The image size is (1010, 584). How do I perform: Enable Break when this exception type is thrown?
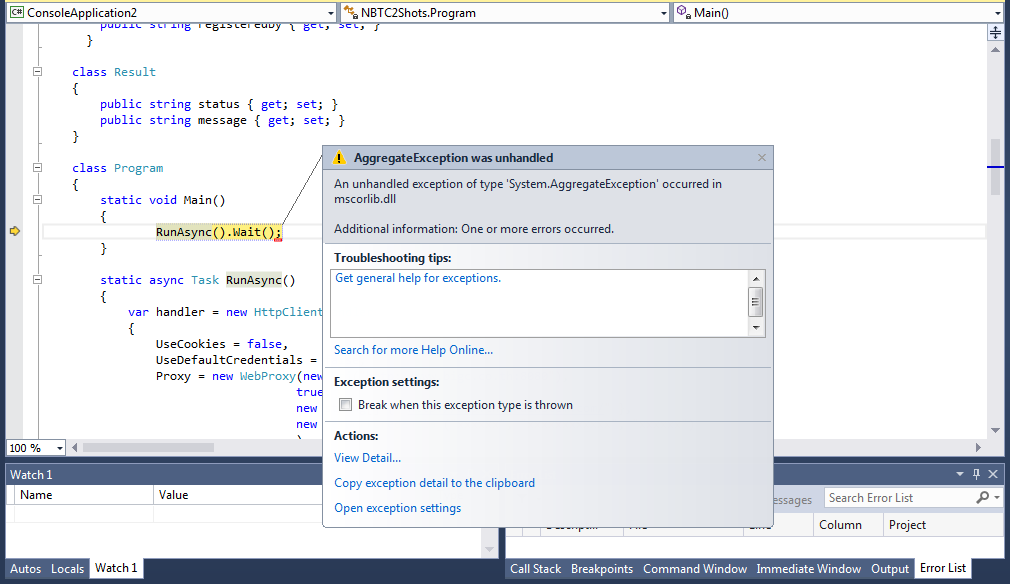pyautogui.click(x=346, y=404)
